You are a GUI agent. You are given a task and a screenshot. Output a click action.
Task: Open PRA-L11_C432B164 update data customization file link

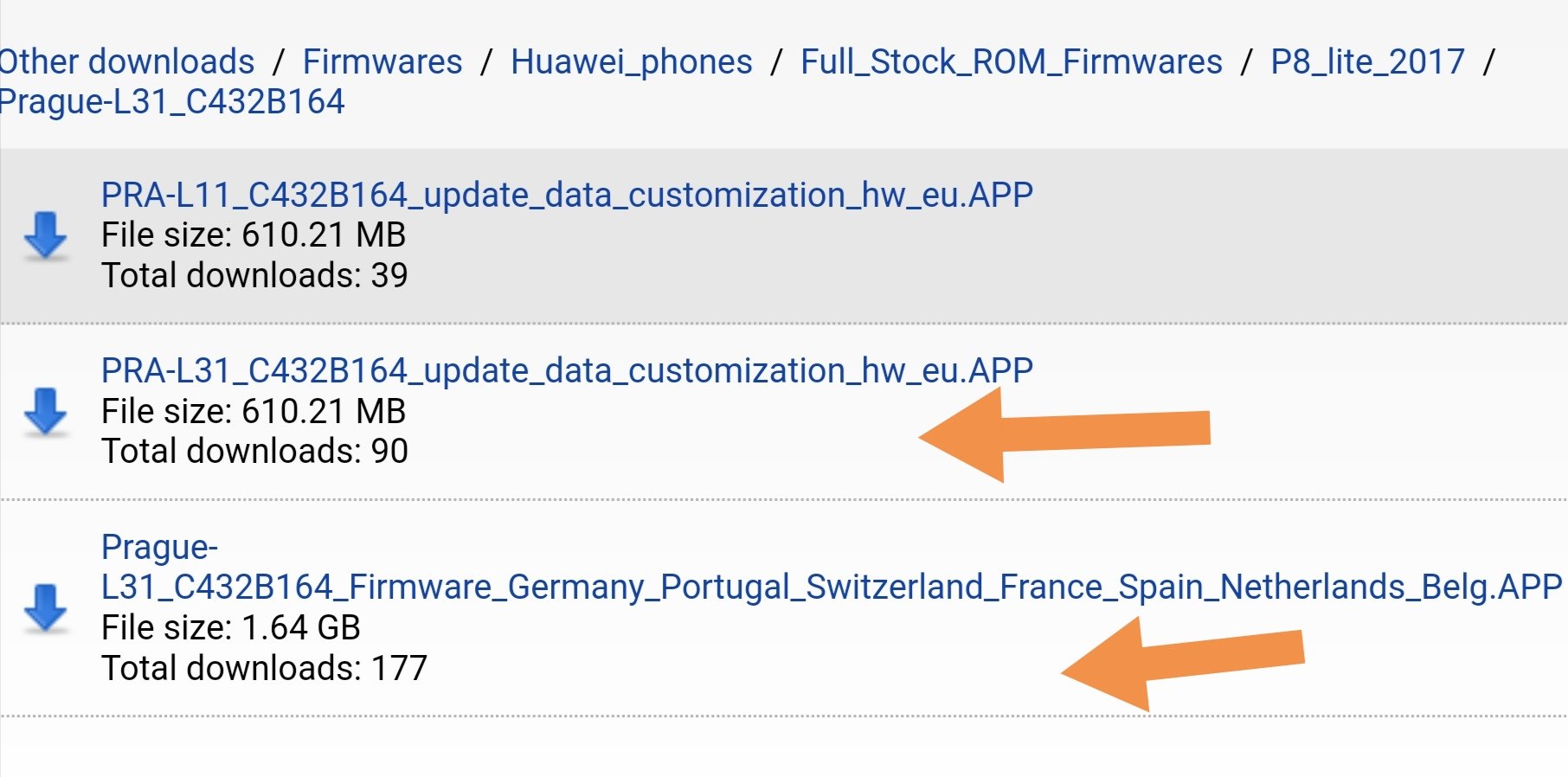[x=567, y=196]
